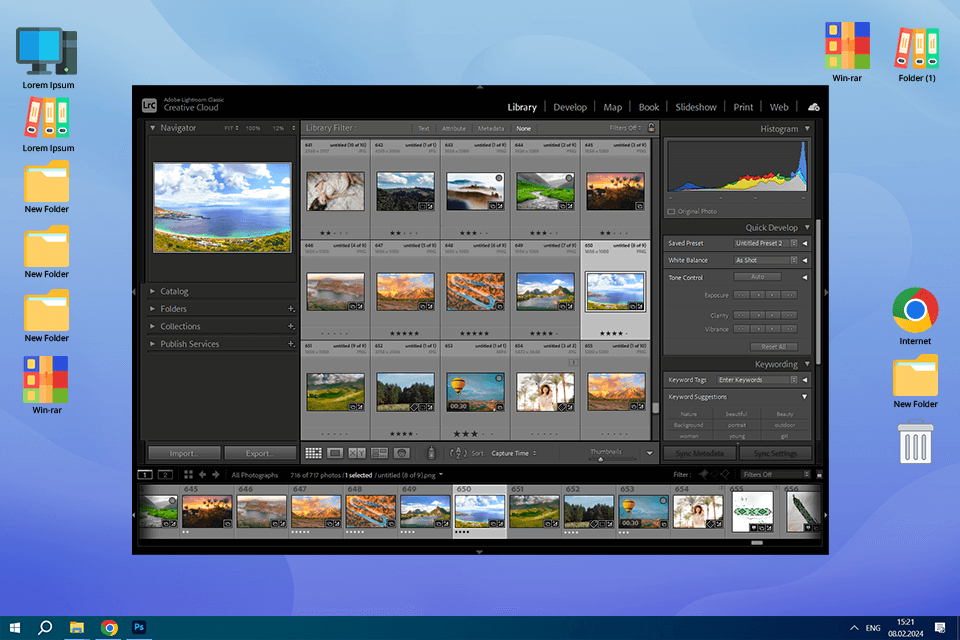Image resolution: width=960 pixels, height=640 pixels.
Task: Click the Reset All button
Action: (774, 347)
